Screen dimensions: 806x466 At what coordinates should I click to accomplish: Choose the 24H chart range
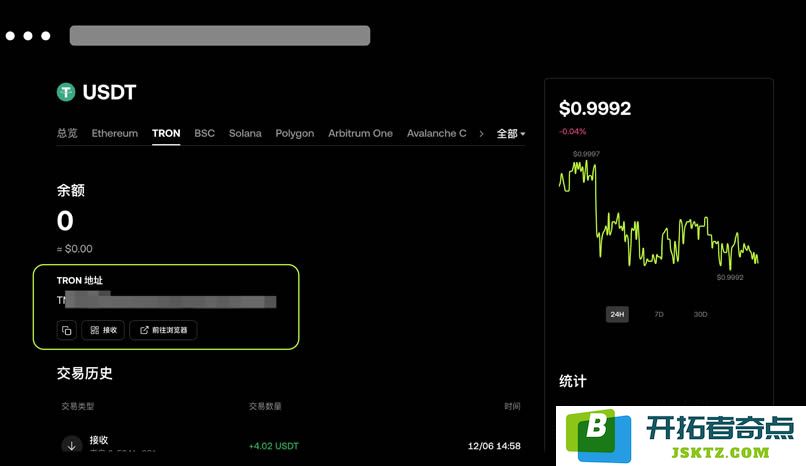[x=617, y=314]
